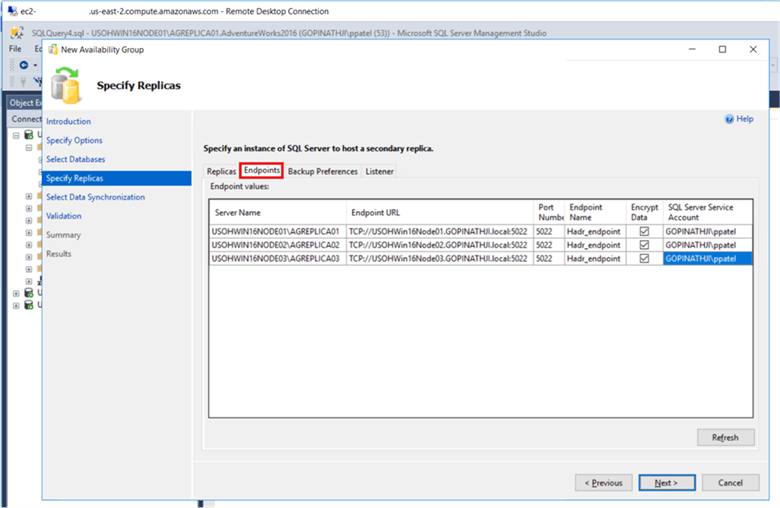Image resolution: width=780 pixels, height=508 pixels.
Task: Click the Encrypt Data column header
Action: point(644,212)
